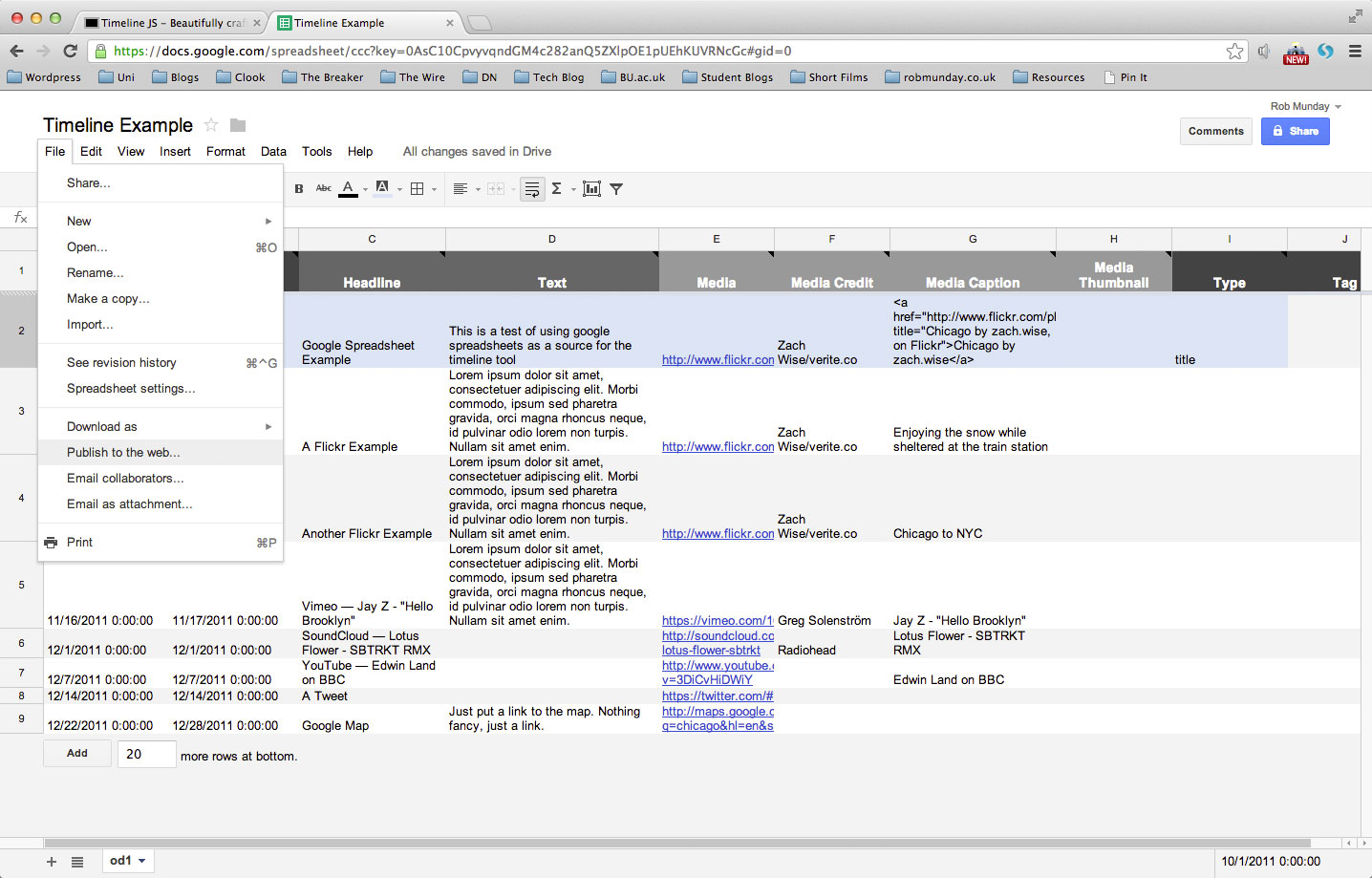Open Spreadsheet settings...
Viewport: 1372px width, 878px height.
click(x=161, y=389)
